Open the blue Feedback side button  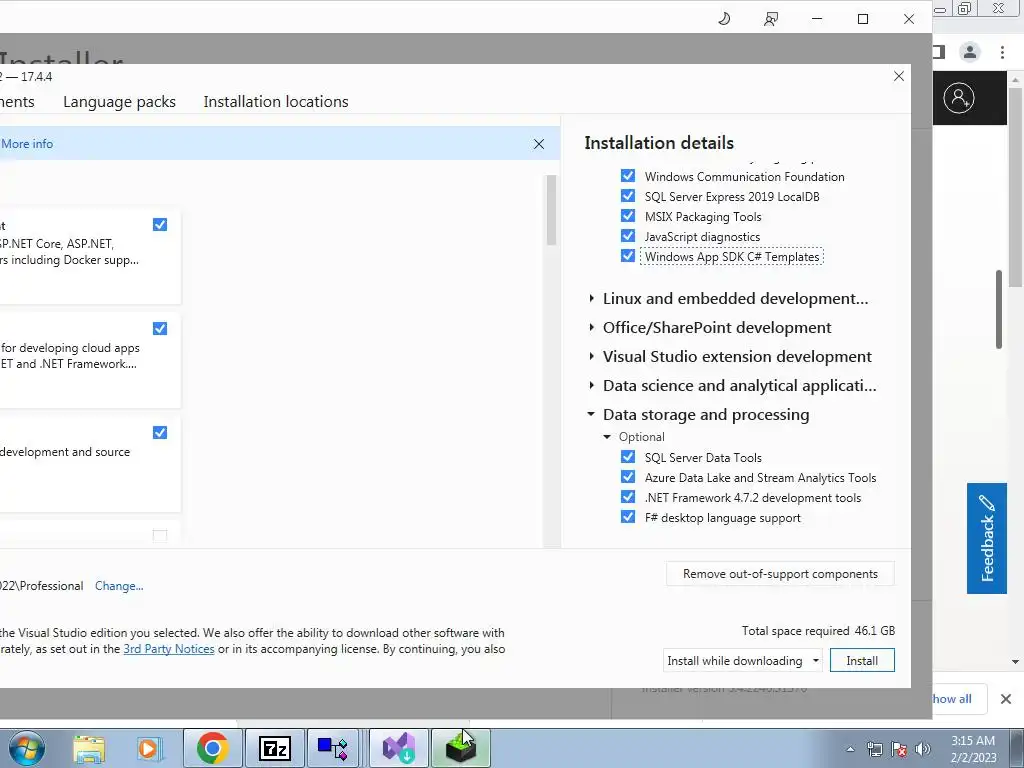[987, 538]
